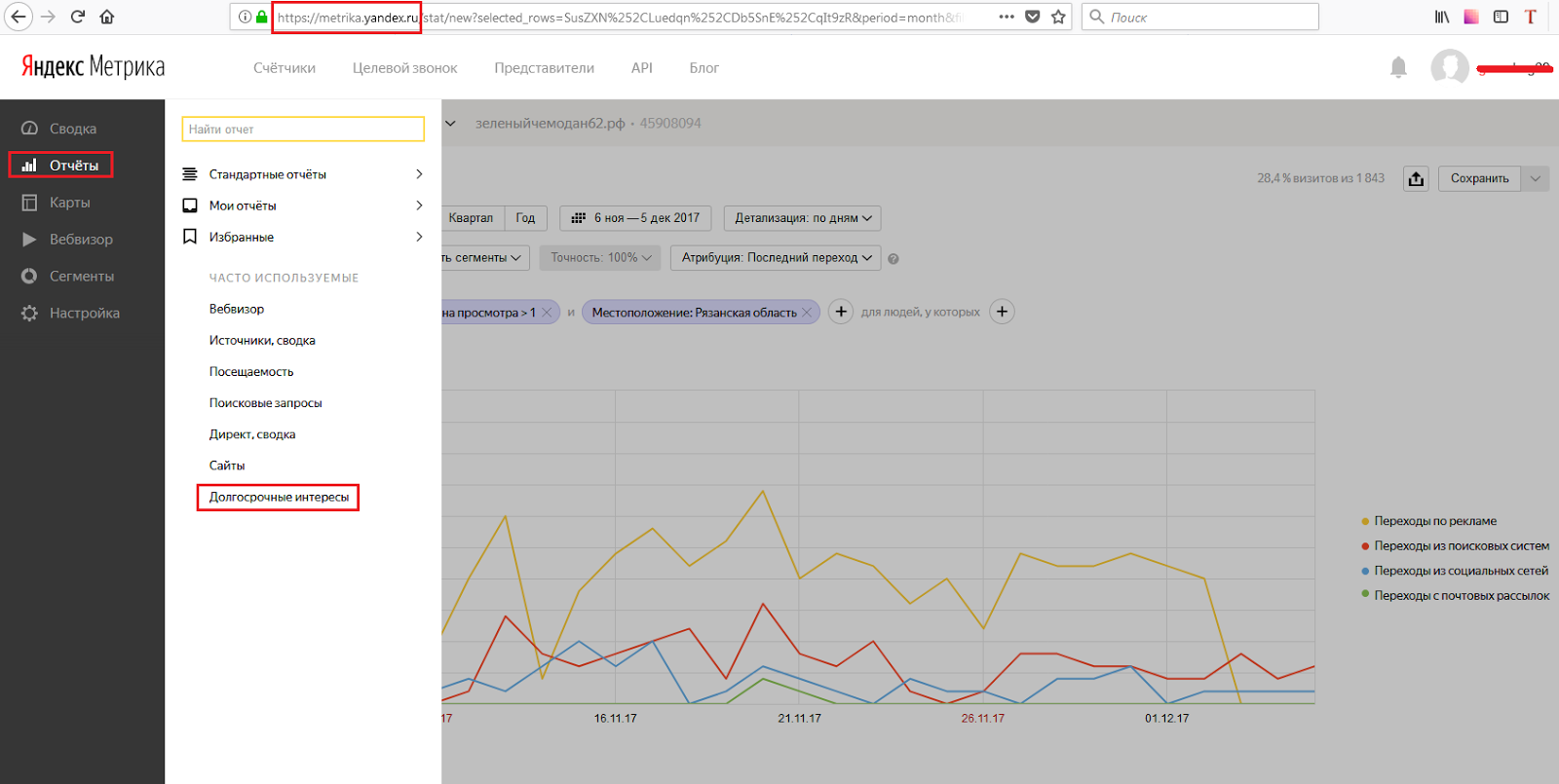Click the red T extension icon

(x=1530, y=17)
